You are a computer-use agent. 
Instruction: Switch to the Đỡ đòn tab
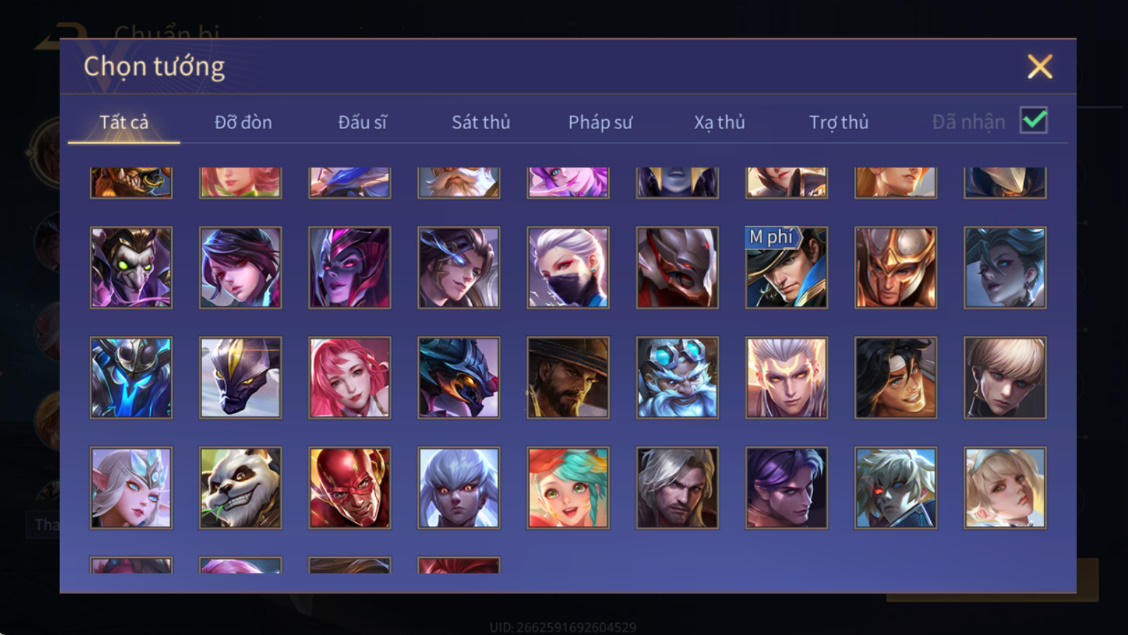tap(243, 122)
